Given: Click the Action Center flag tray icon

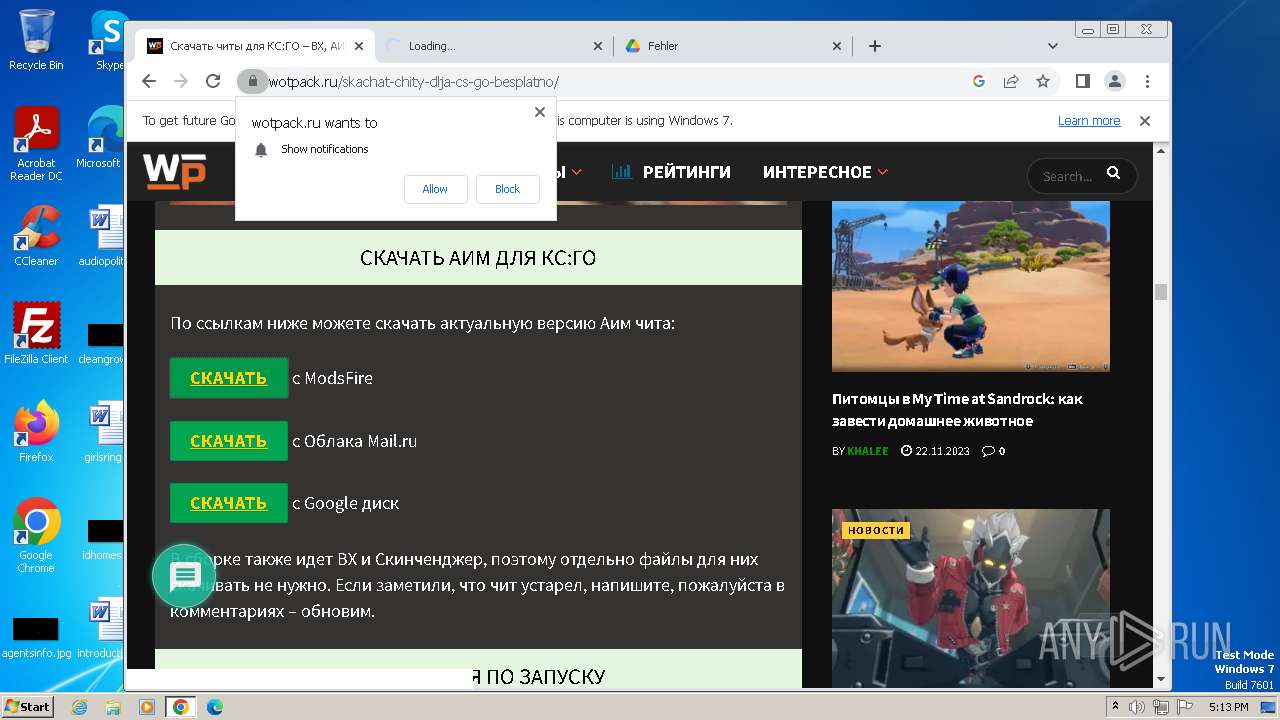Looking at the screenshot, I should pyautogui.click(x=1183, y=707).
